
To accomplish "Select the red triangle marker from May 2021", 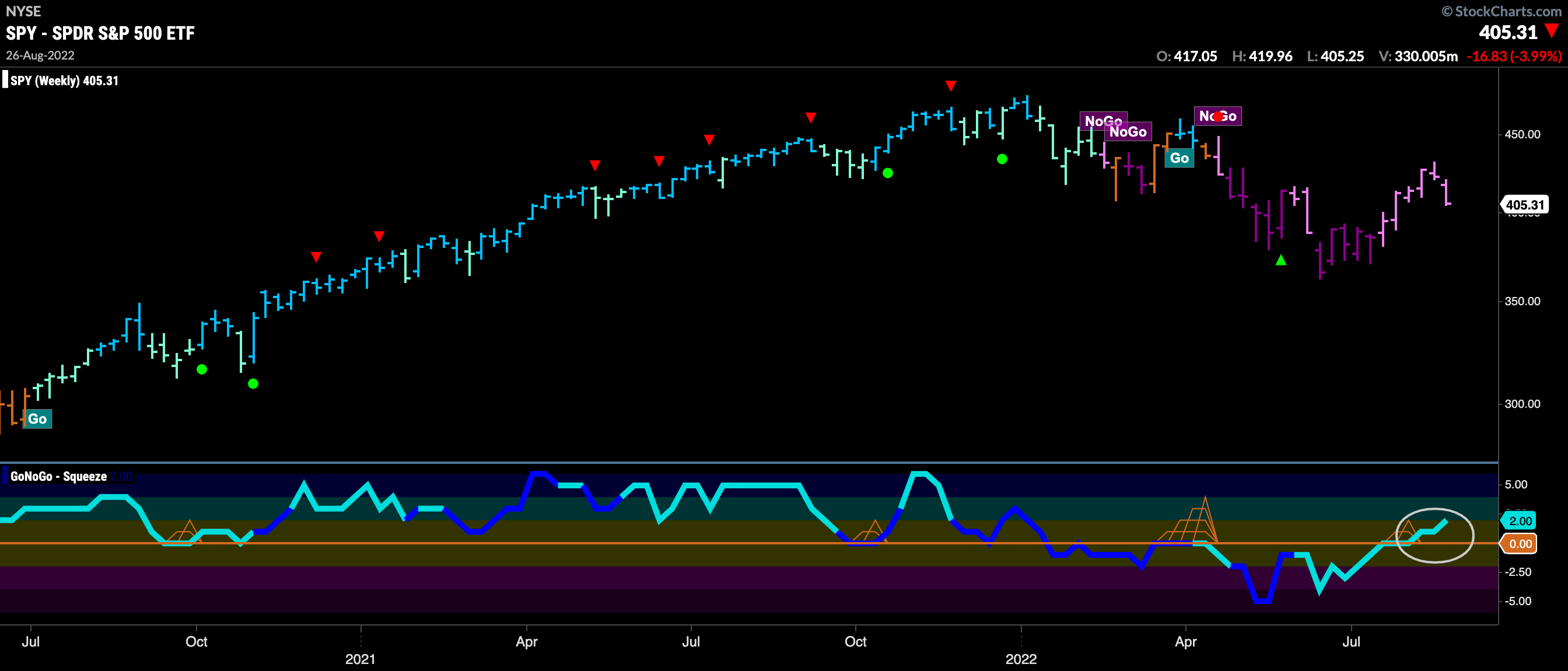I will pyautogui.click(x=596, y=166).
